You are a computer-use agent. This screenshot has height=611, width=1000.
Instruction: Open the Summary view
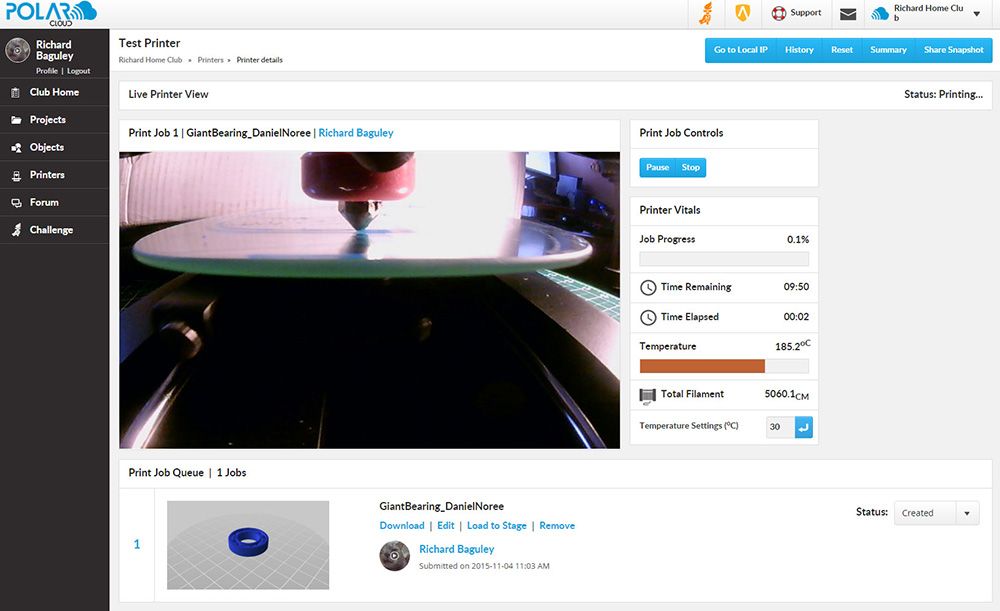click(888, 50)
